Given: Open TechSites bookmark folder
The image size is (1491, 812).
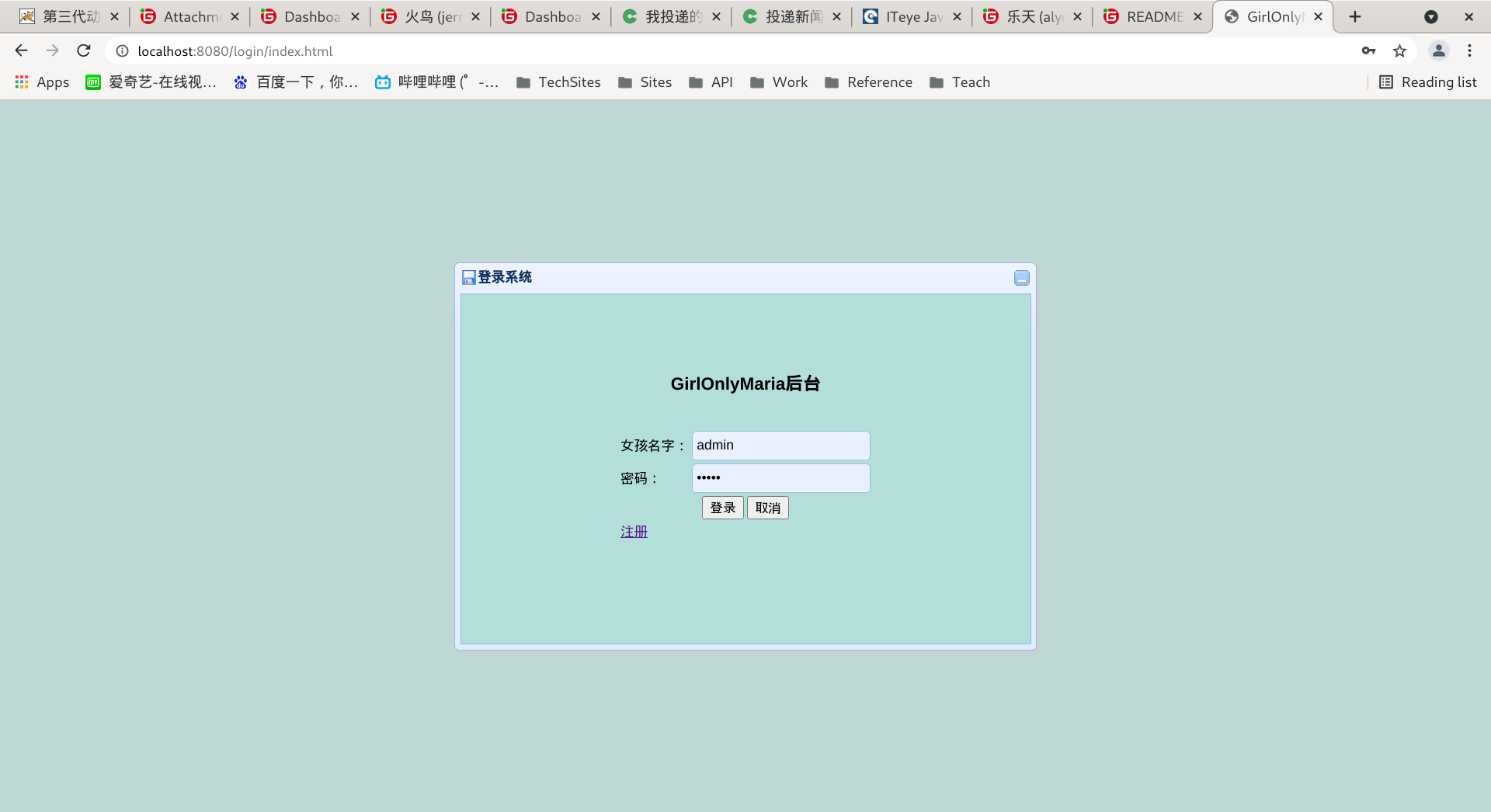Looking at the screenshot, I should coord(558,82).
